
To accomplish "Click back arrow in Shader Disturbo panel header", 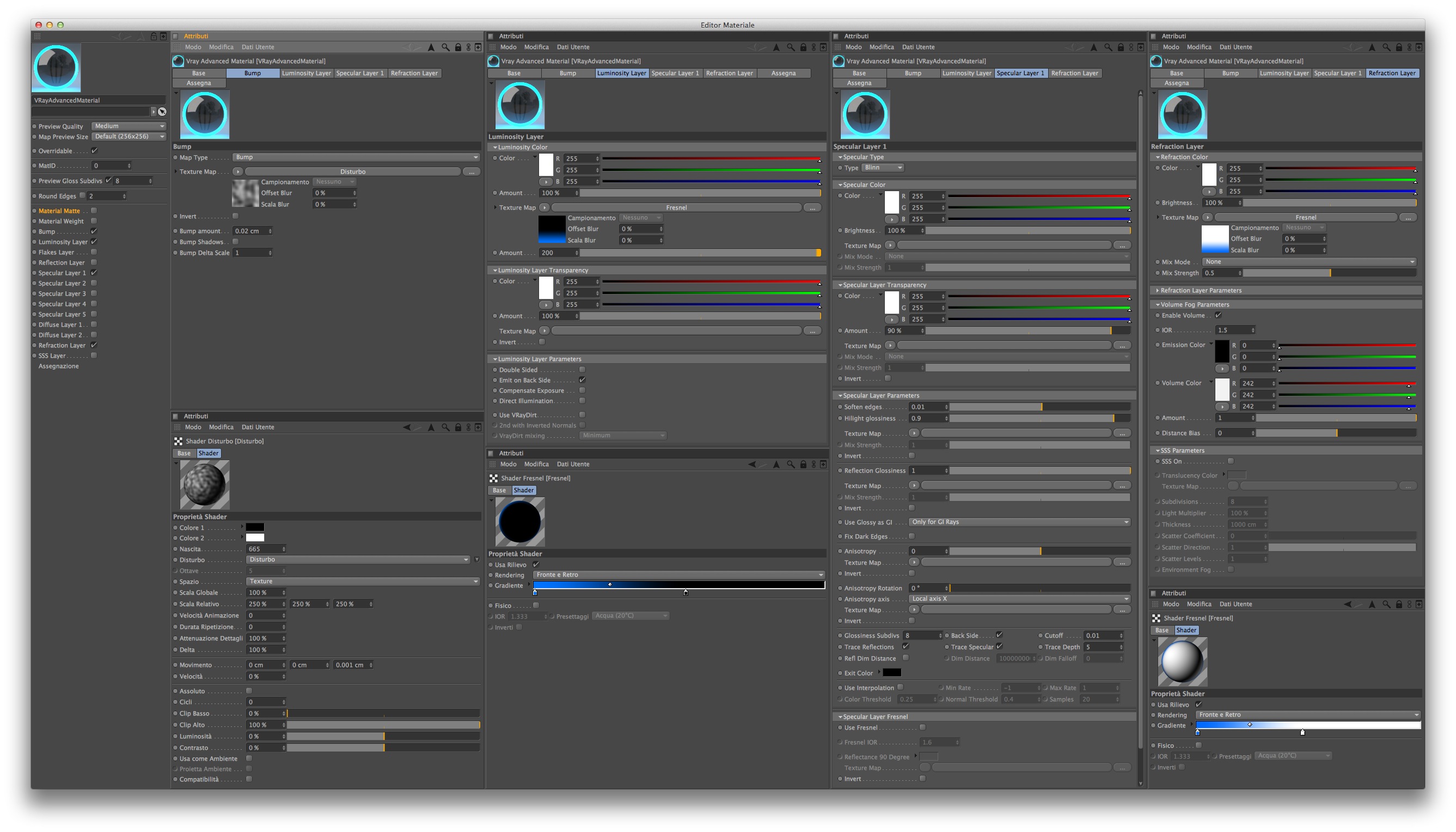I will point(406,427).
